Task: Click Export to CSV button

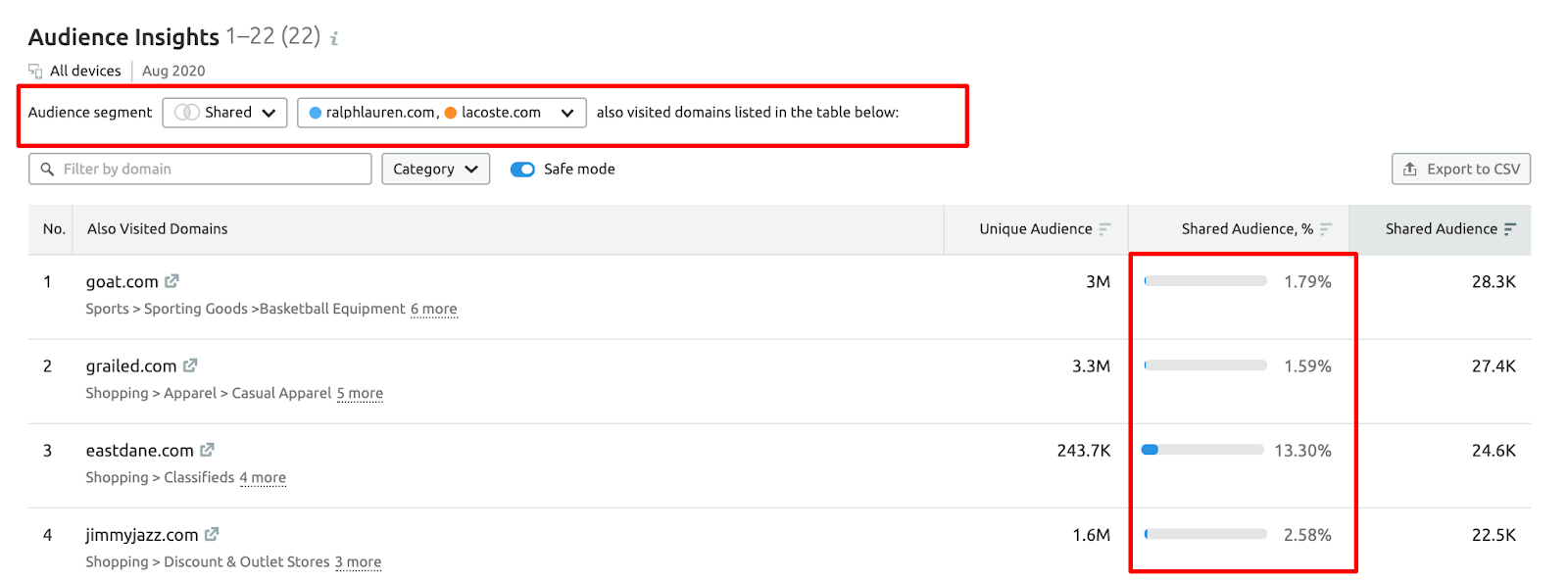Action: 1461,169
